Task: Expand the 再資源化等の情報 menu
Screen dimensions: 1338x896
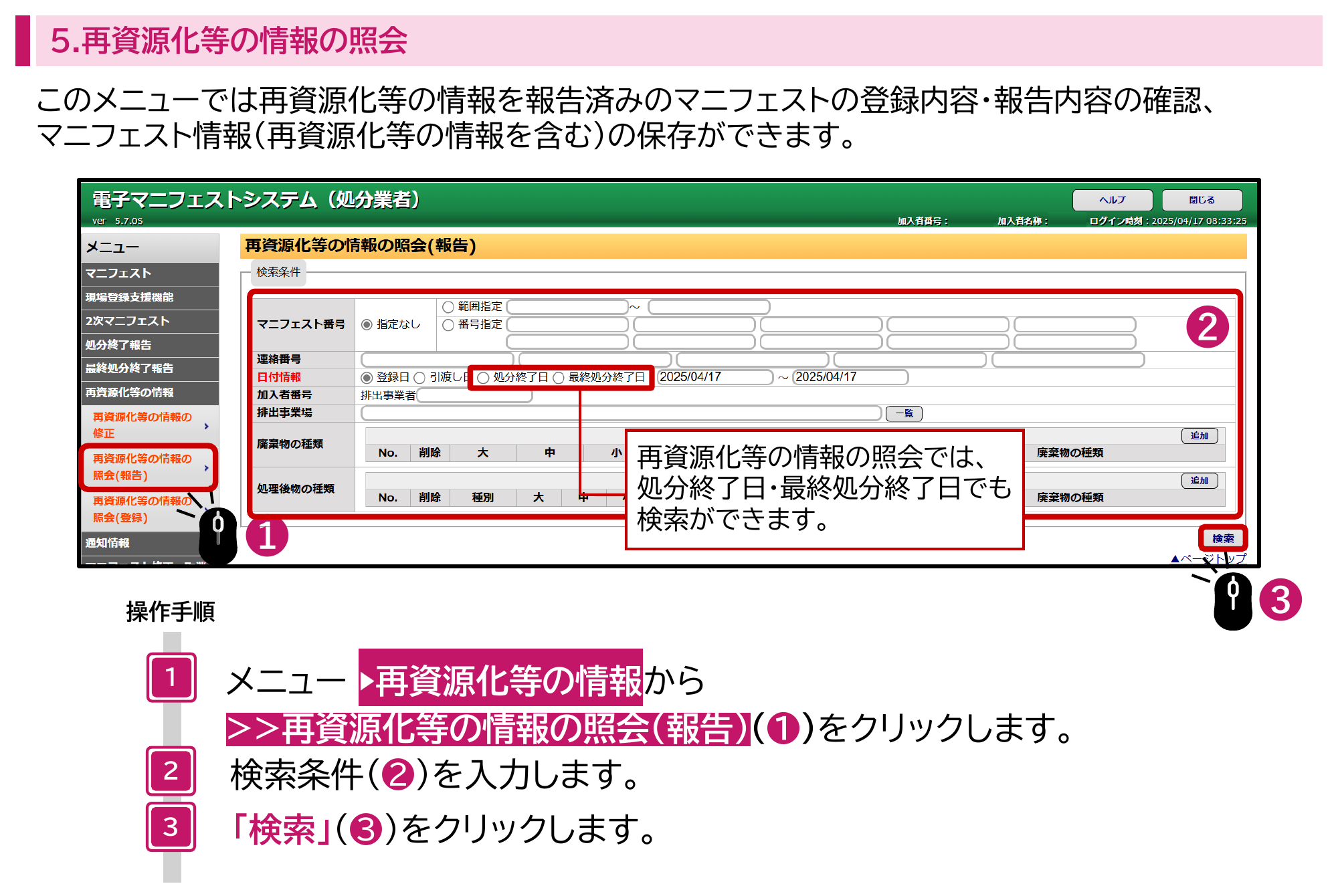Action: tap(150, 393)
